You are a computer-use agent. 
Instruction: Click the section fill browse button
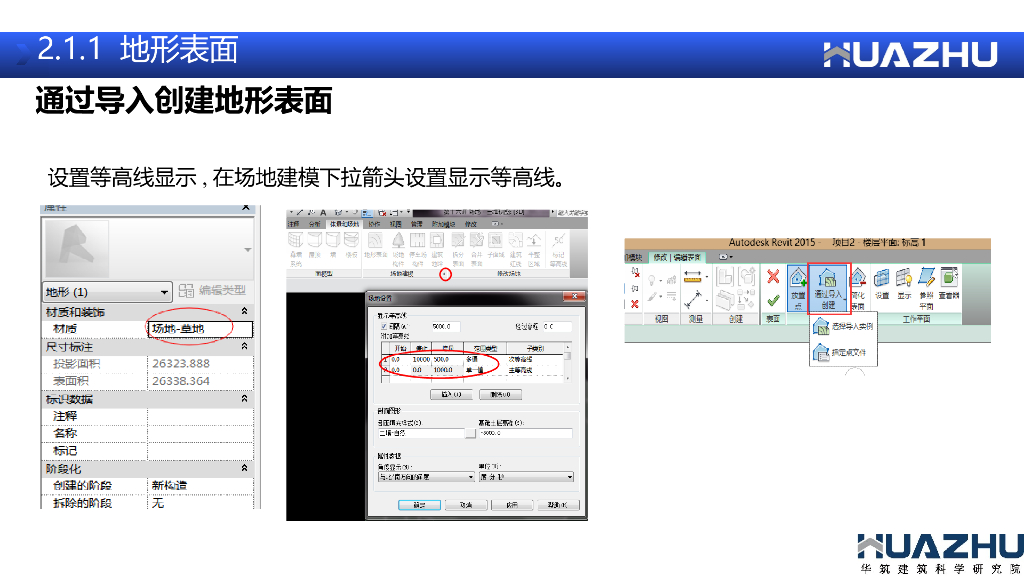point(470,434)
